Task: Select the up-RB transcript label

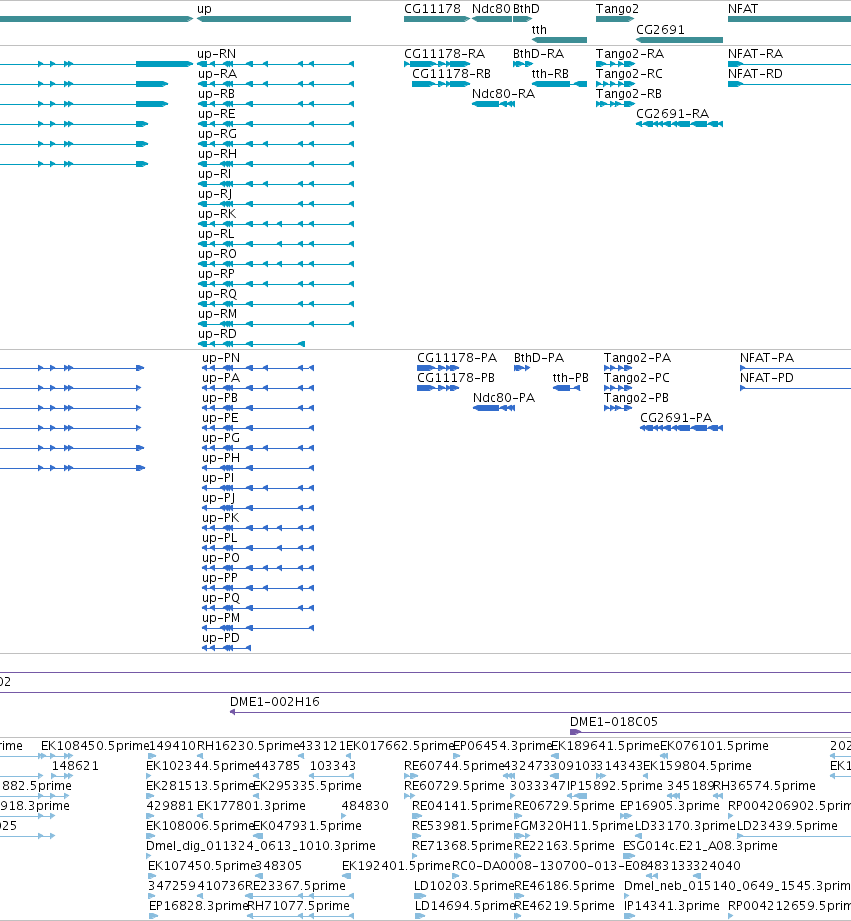Action: point(216,94)
